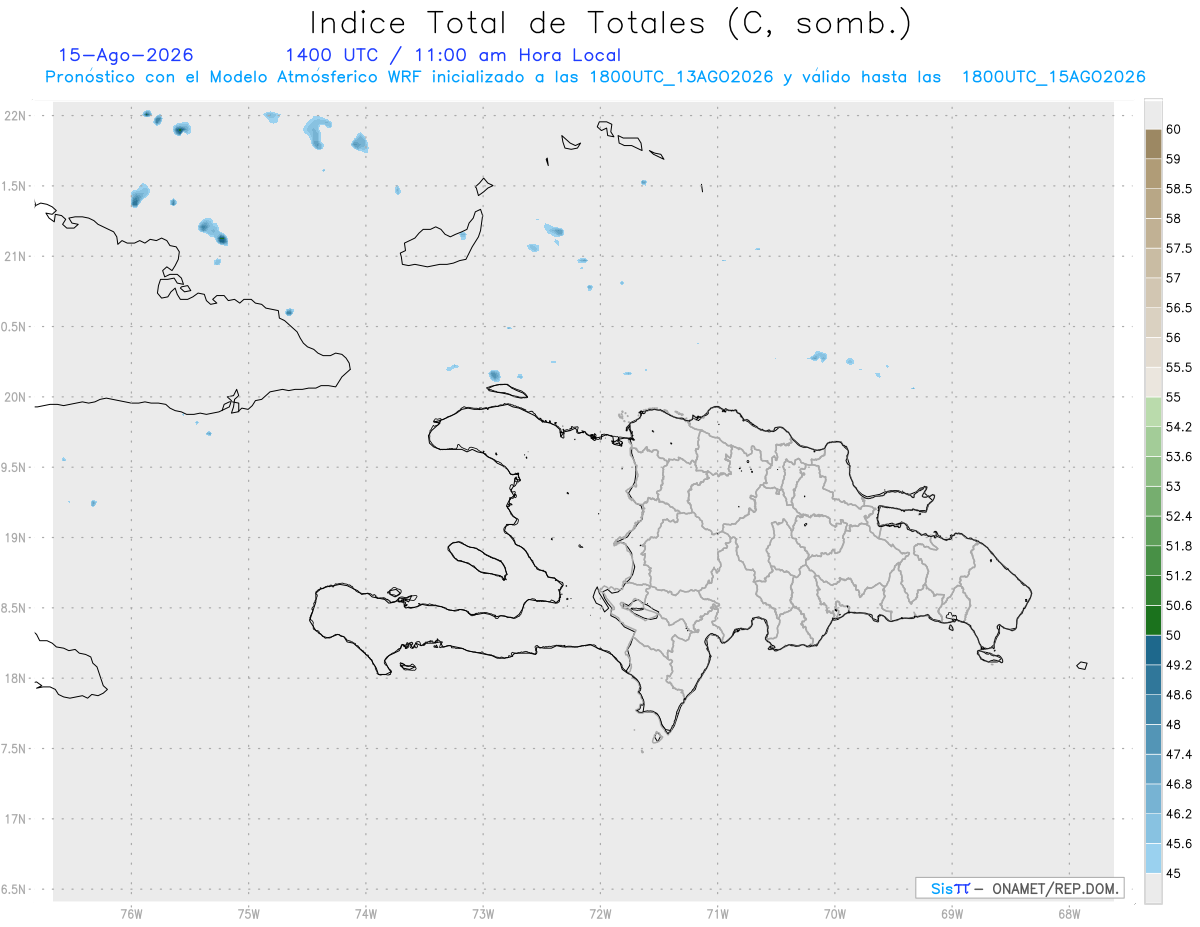Click colorbar value "45"

pos(1173,874)
